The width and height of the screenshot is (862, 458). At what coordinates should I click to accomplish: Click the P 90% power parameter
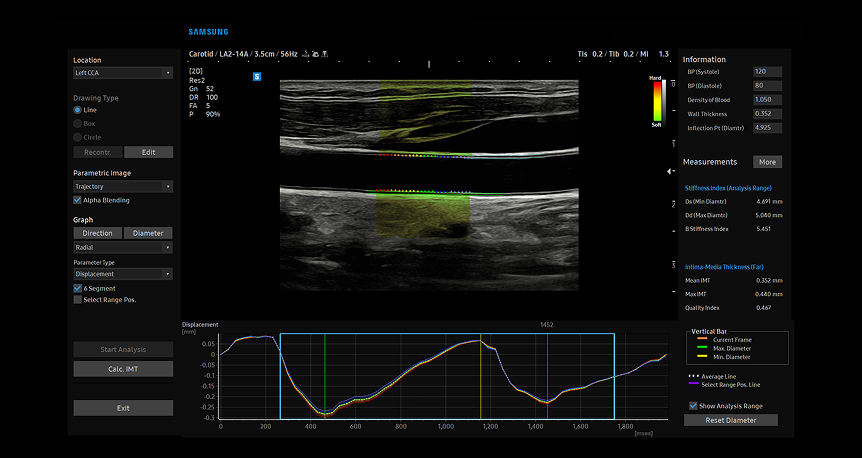205,114
